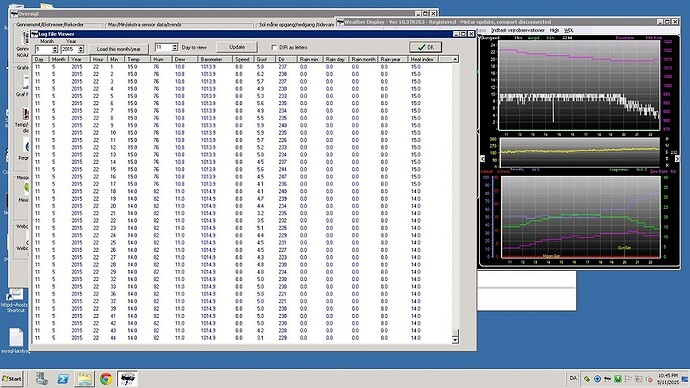Image resolution: width=690 pixels, height=388 pixels.
Task: Enable the DIR as letters checkbox
Action: pyautogui.click(x=274, y=48)
